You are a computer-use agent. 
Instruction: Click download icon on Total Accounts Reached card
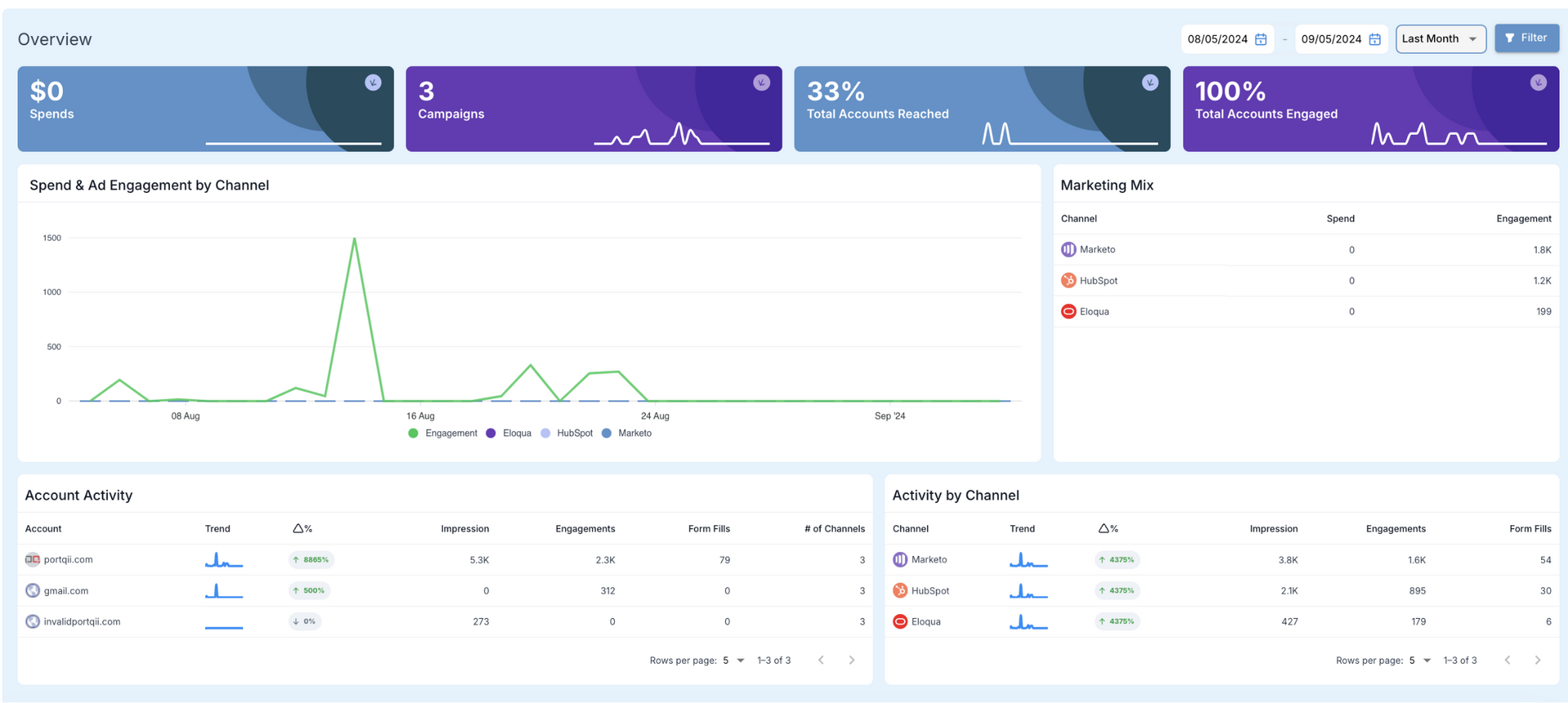(x=1150, y=82)
